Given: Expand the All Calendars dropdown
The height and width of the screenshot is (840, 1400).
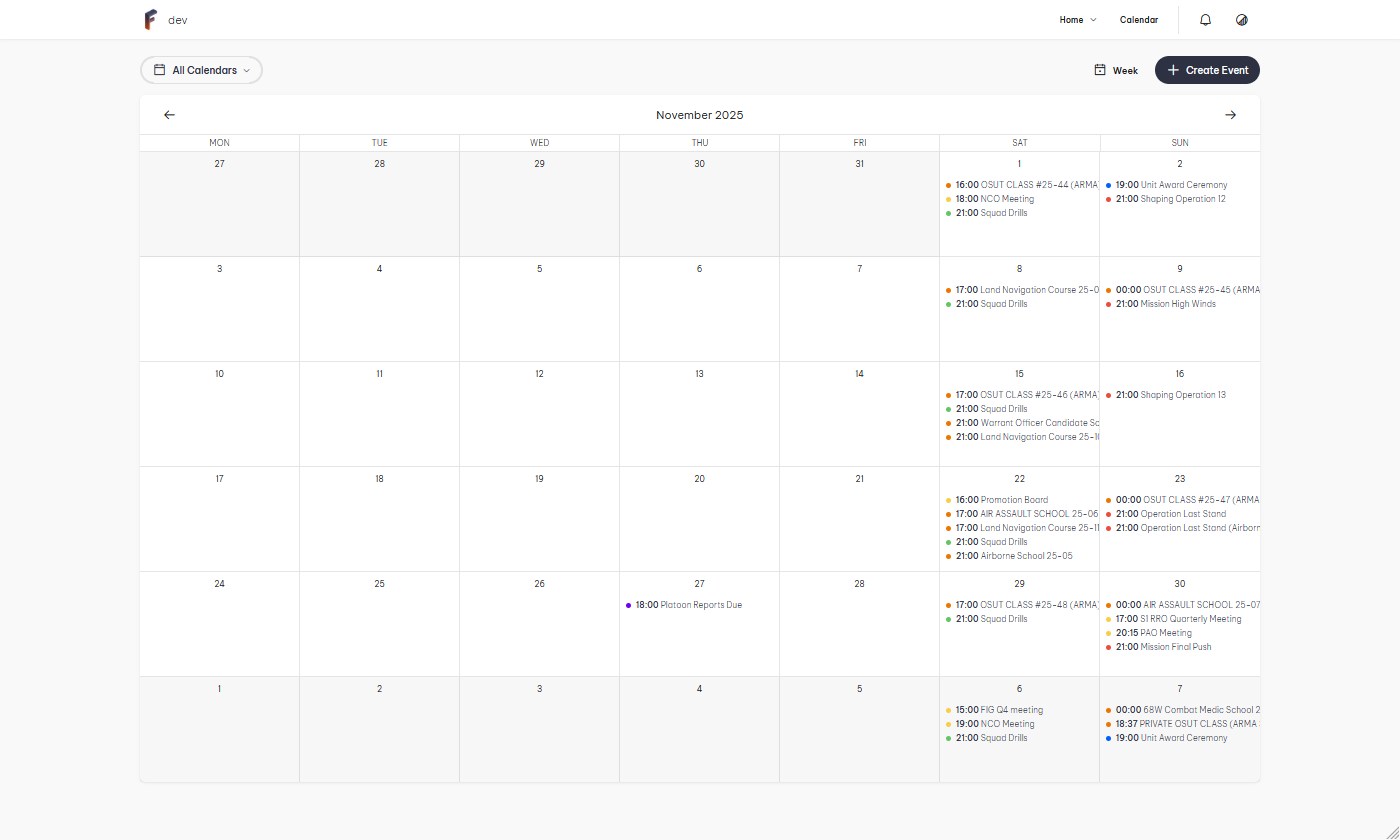Looking at the screenshot, I should (x=246, y=71).
